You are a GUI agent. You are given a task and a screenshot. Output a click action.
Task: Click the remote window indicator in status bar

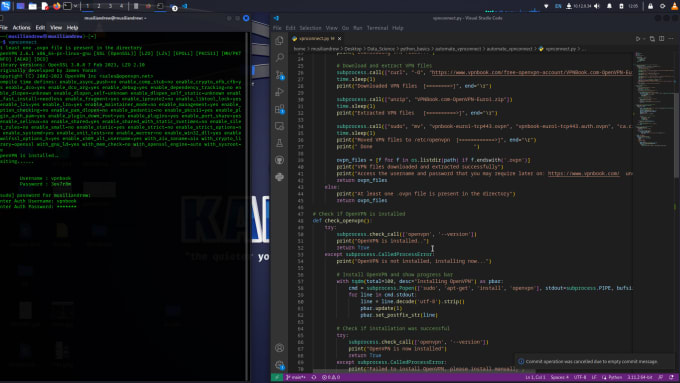coord(276,377)
